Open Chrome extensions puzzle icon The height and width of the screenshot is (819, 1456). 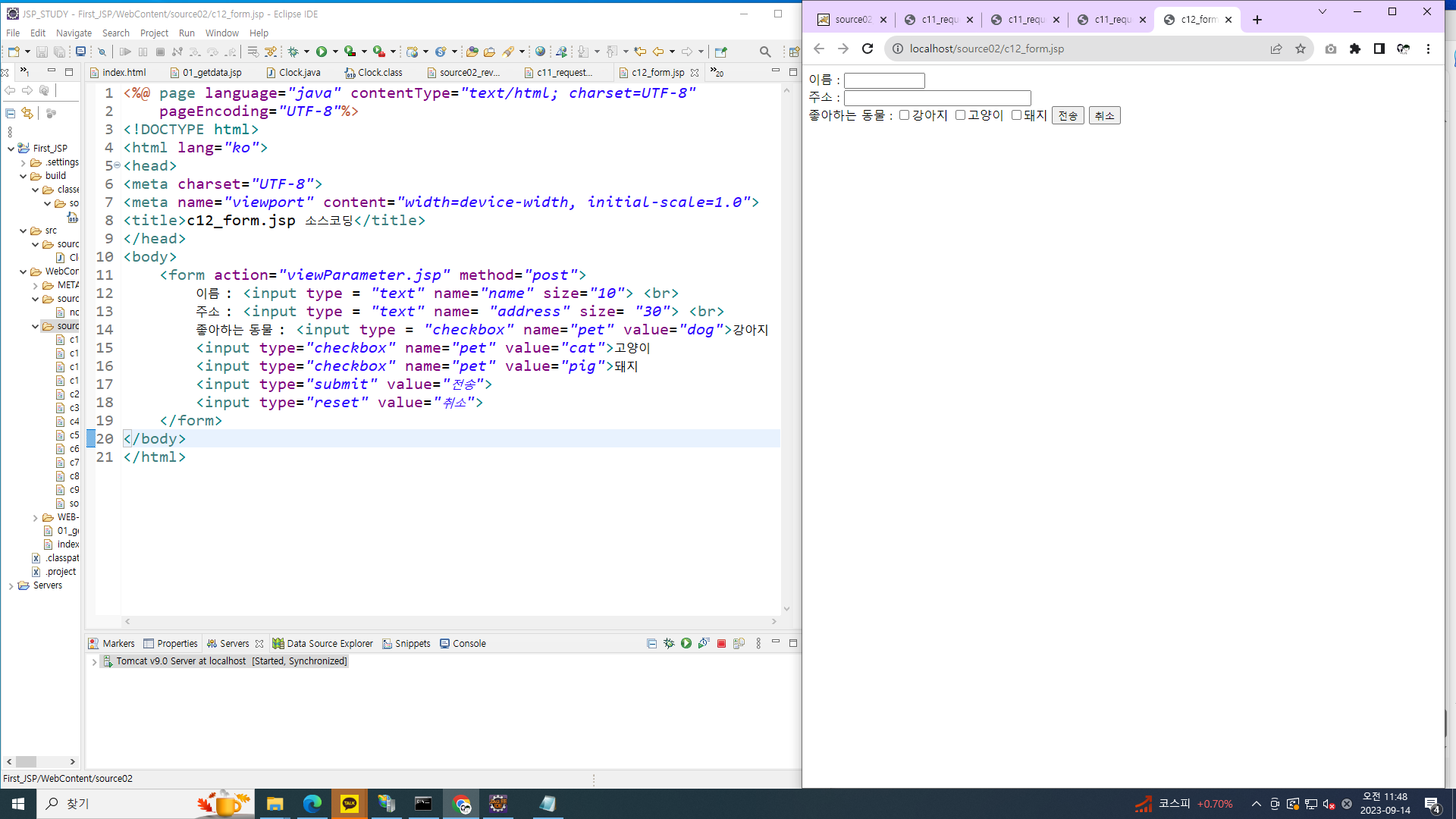(1355, 49)
